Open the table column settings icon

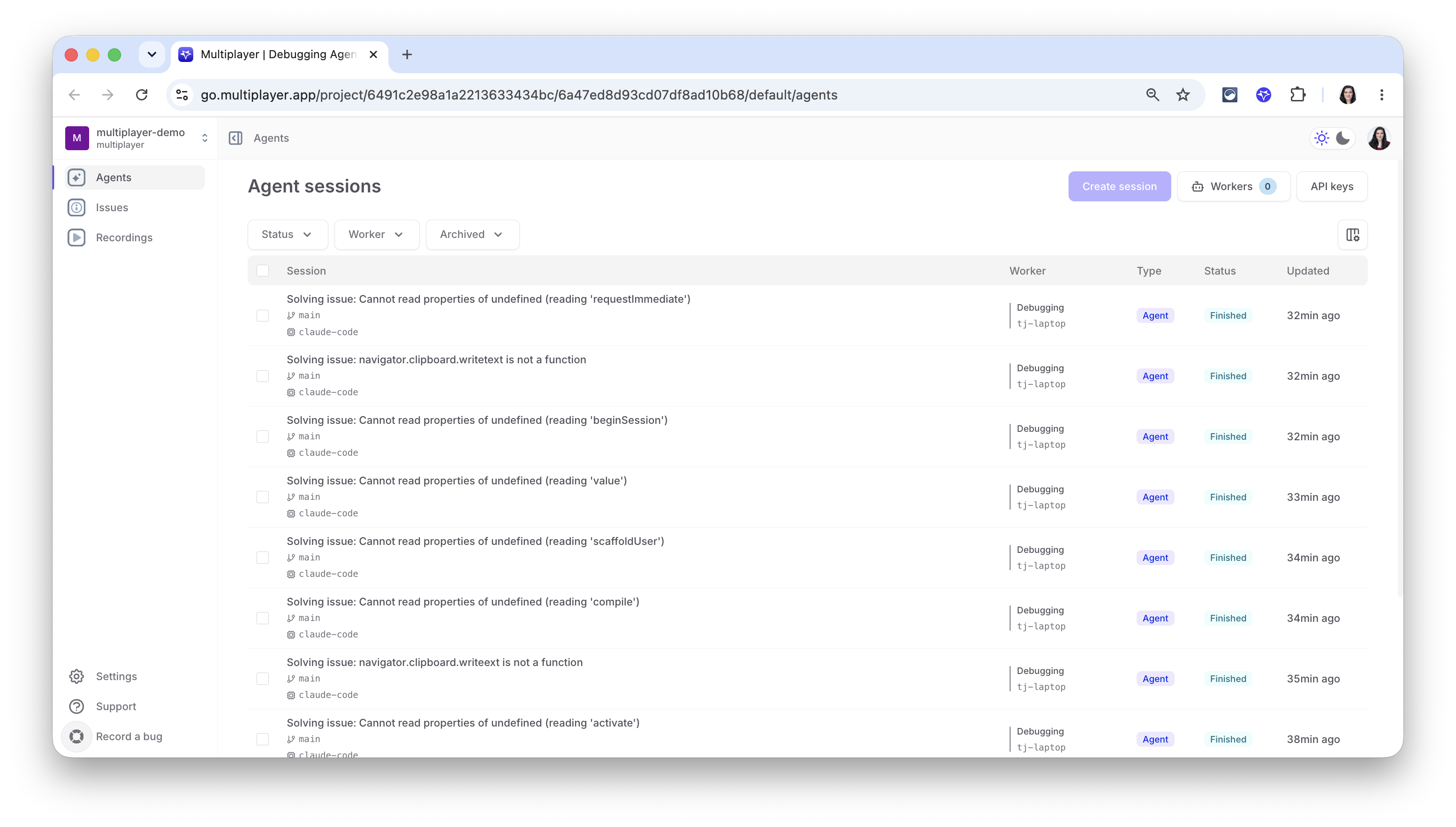(1353, 235)
